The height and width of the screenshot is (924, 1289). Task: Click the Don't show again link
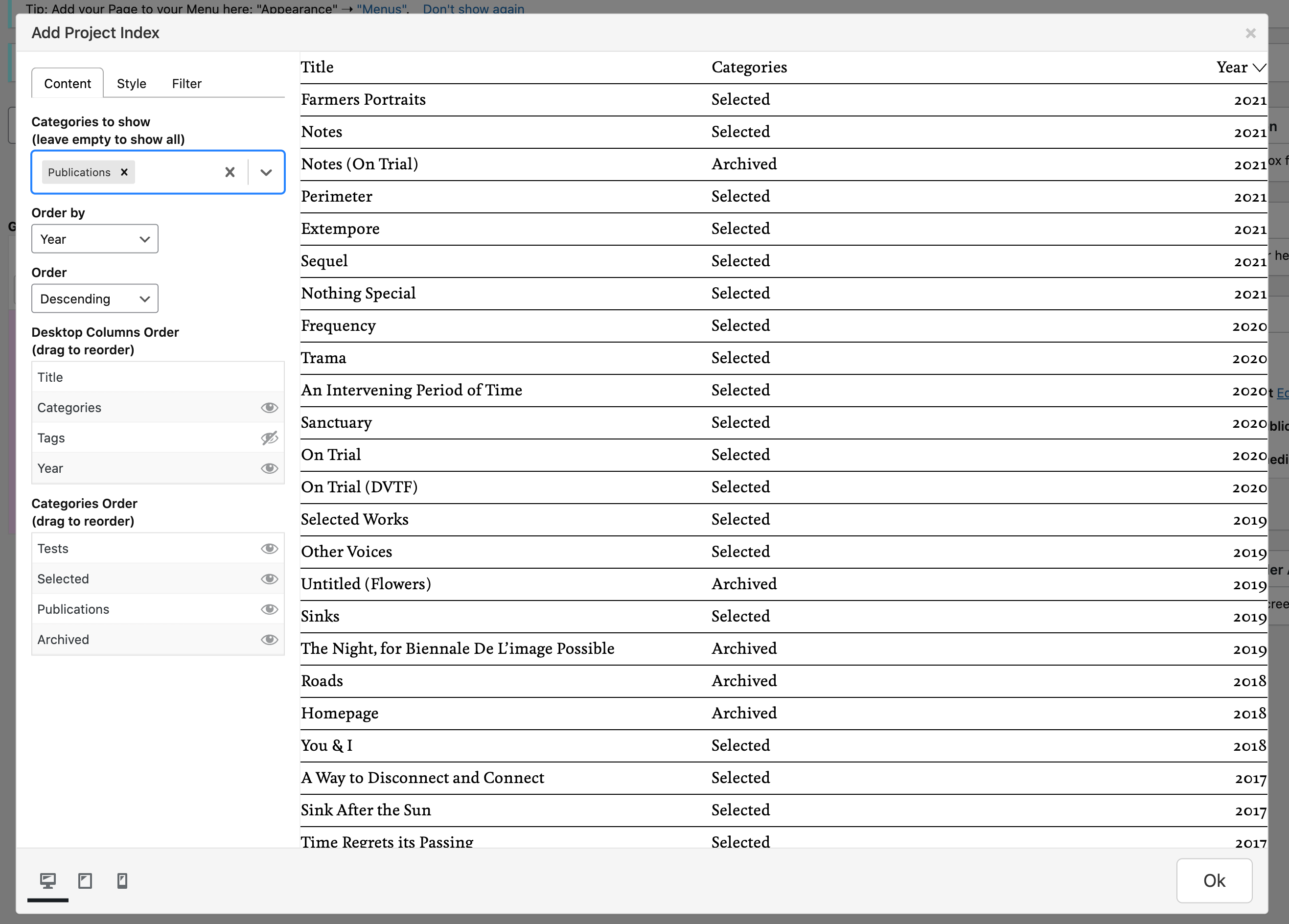(x=473, y=8)
